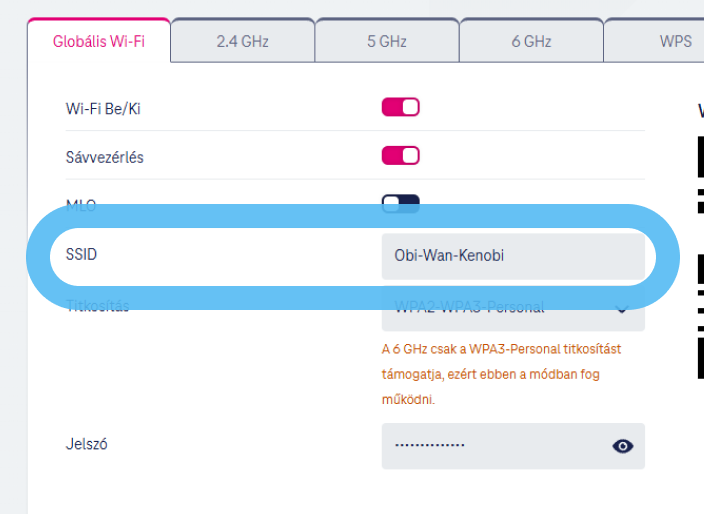
Task: Click the SSID label text
Action: coord(81,255)
